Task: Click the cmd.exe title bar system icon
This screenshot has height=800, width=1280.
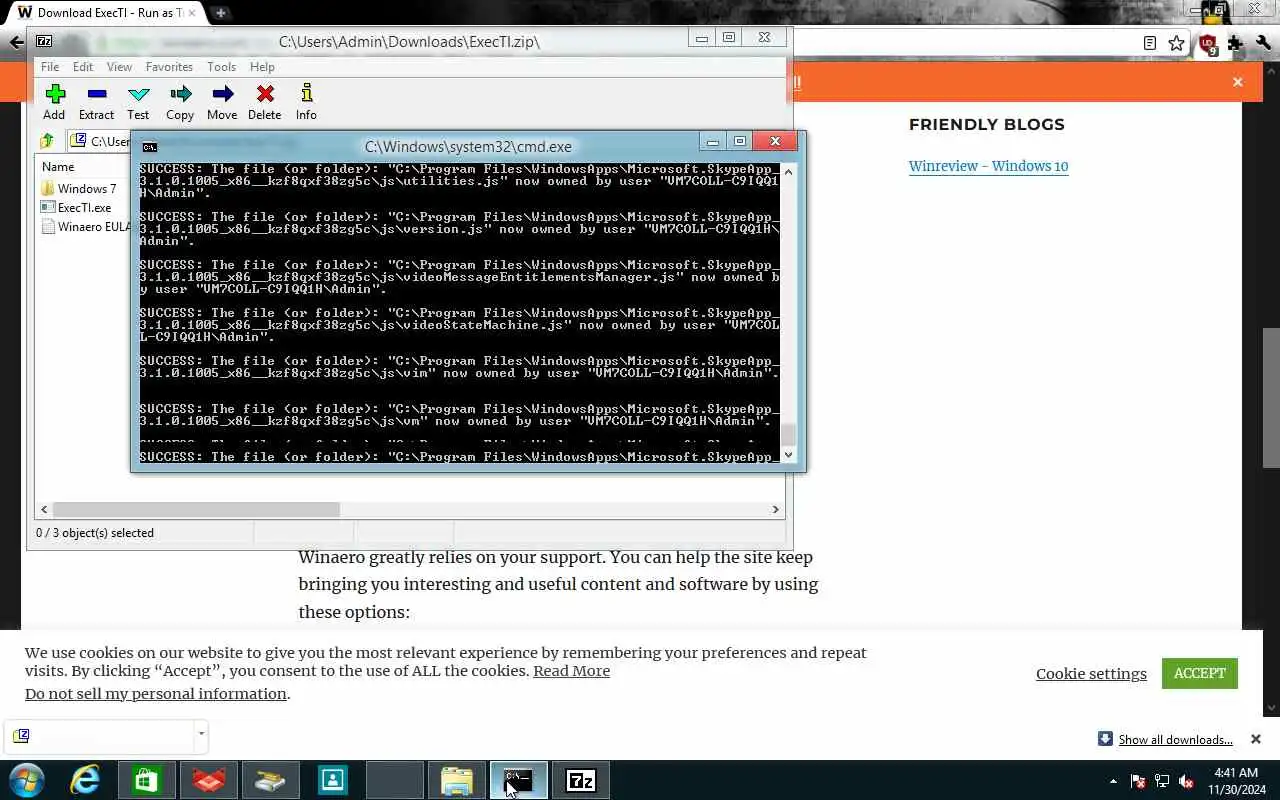Action: coord(148,146)
